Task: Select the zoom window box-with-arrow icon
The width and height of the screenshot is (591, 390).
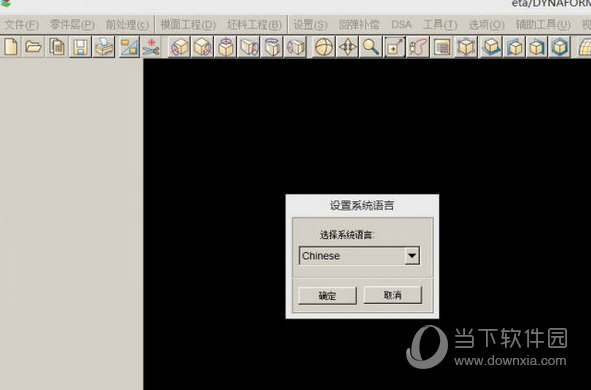Action: tap(394, 47)
